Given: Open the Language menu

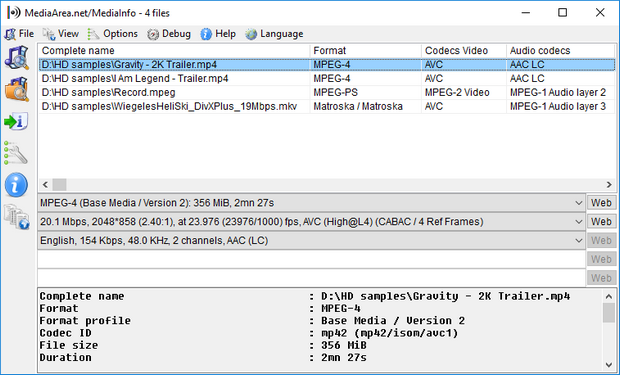Looking at the screenshot, I should coord(274,34).
